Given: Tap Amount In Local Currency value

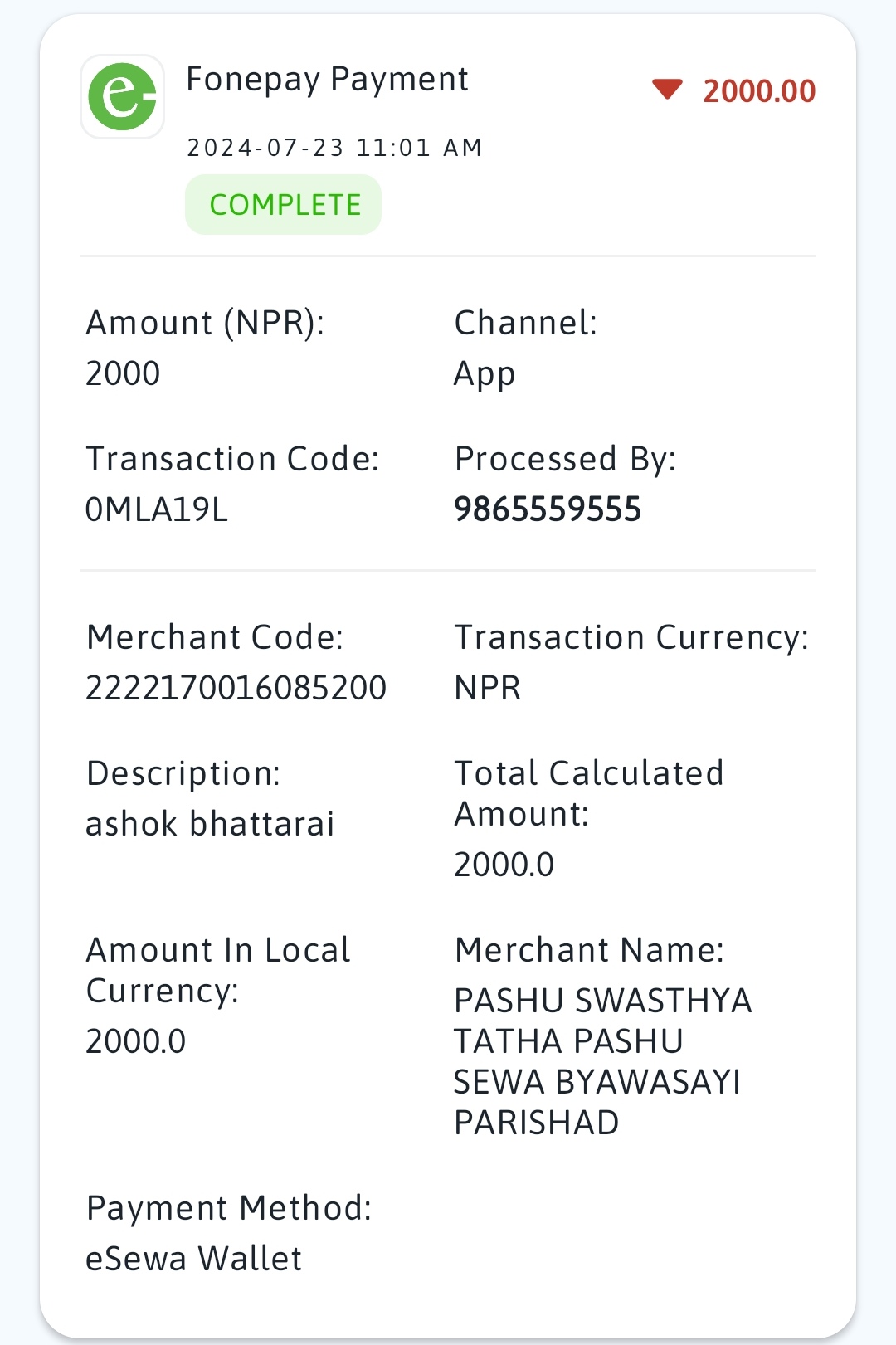Looking at the screenshot, I should pos(136,1041).
